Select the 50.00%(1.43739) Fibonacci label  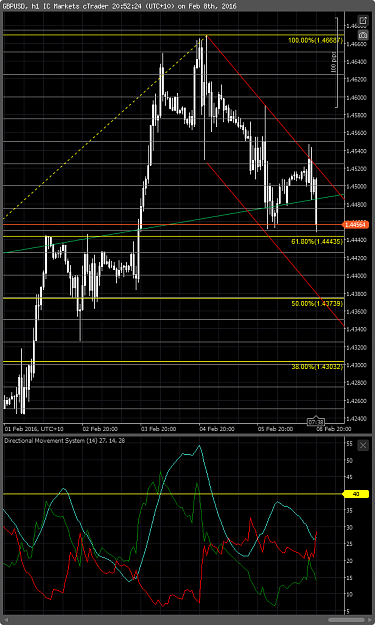317,304
